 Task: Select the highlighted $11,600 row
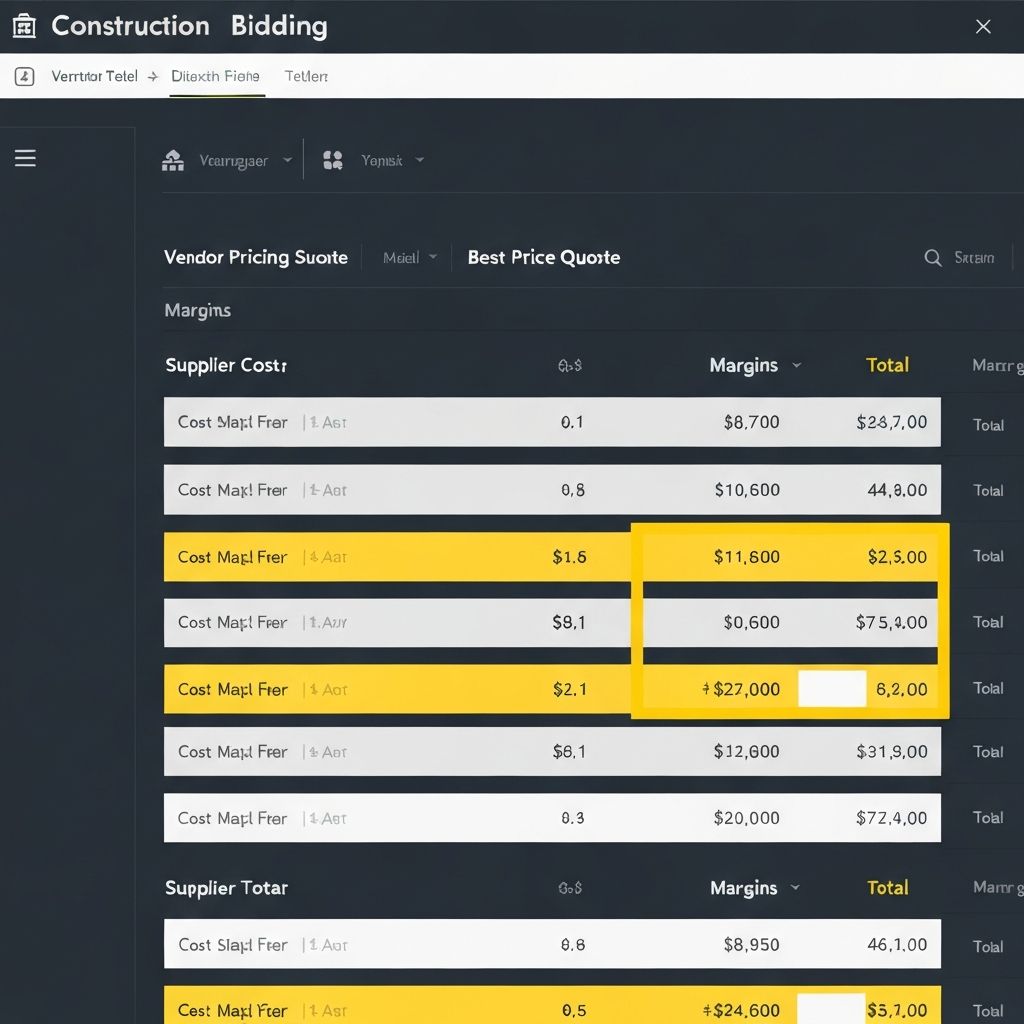click(550, 556)
